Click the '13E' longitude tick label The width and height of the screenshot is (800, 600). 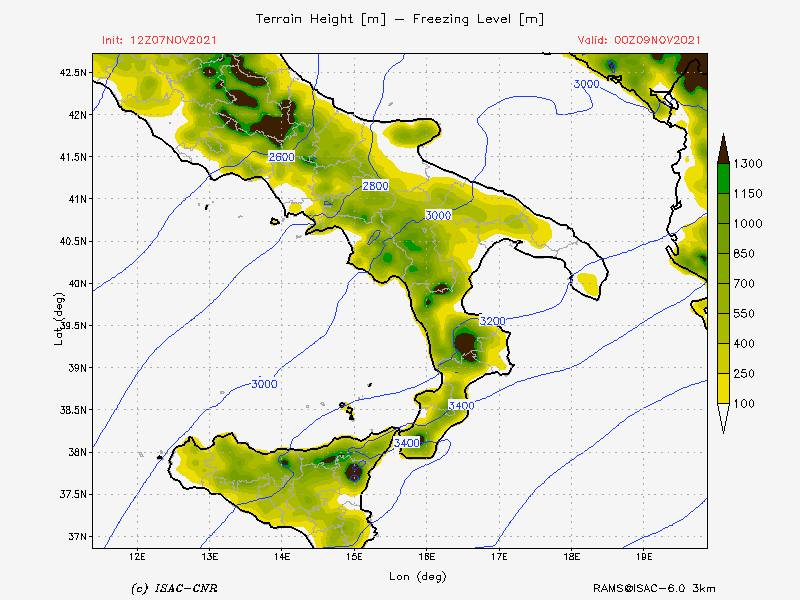(210, 556)
